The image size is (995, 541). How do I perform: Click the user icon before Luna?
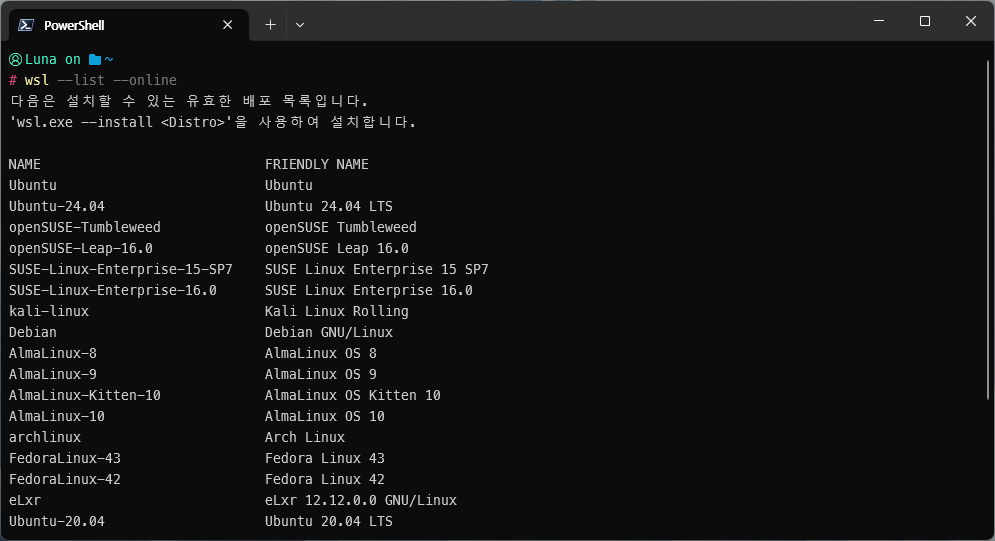pos(15,60)
